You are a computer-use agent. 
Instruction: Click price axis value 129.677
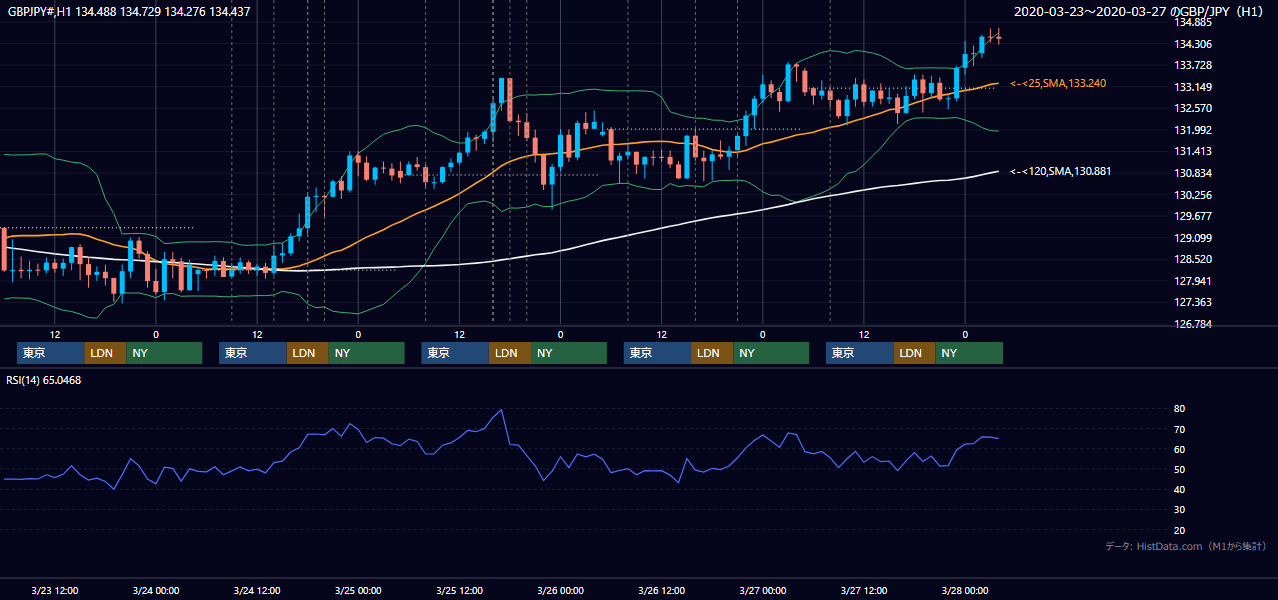1193,216
